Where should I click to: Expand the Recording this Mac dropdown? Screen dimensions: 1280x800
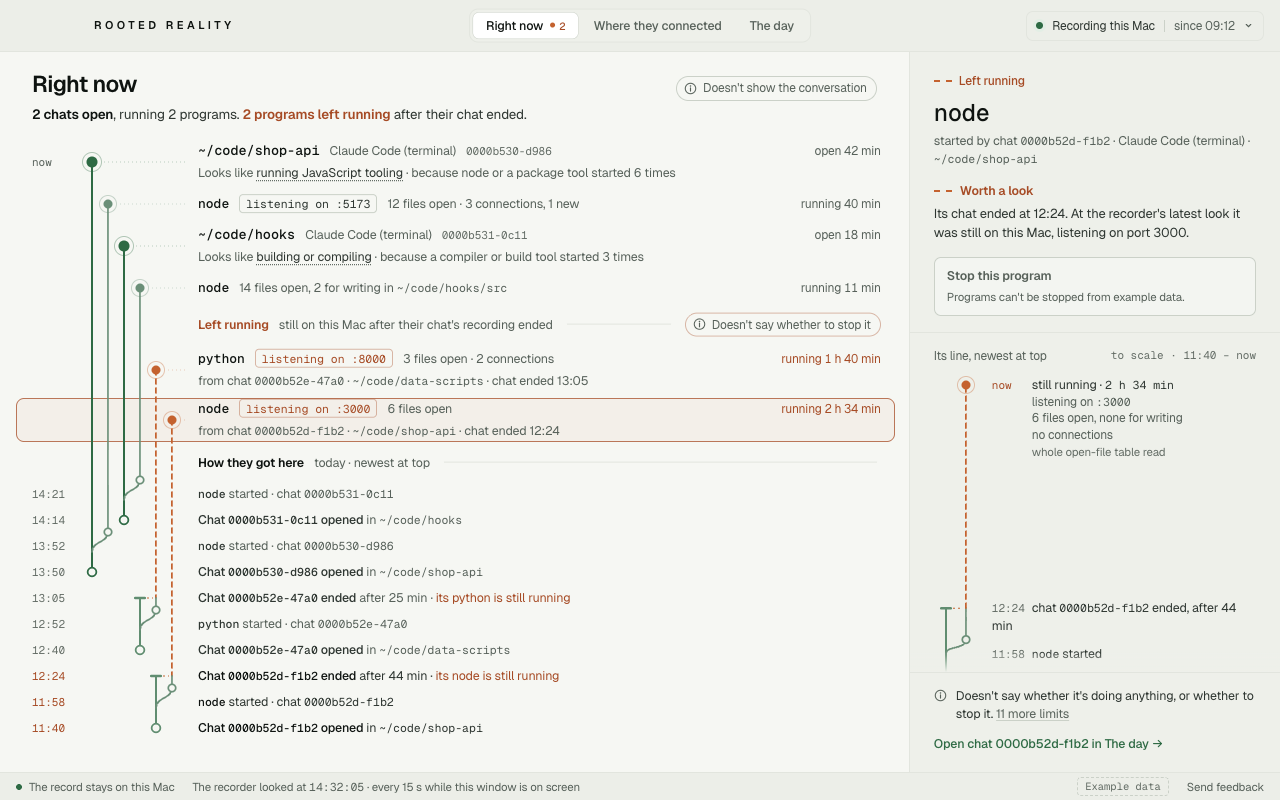coord(1143,26)
